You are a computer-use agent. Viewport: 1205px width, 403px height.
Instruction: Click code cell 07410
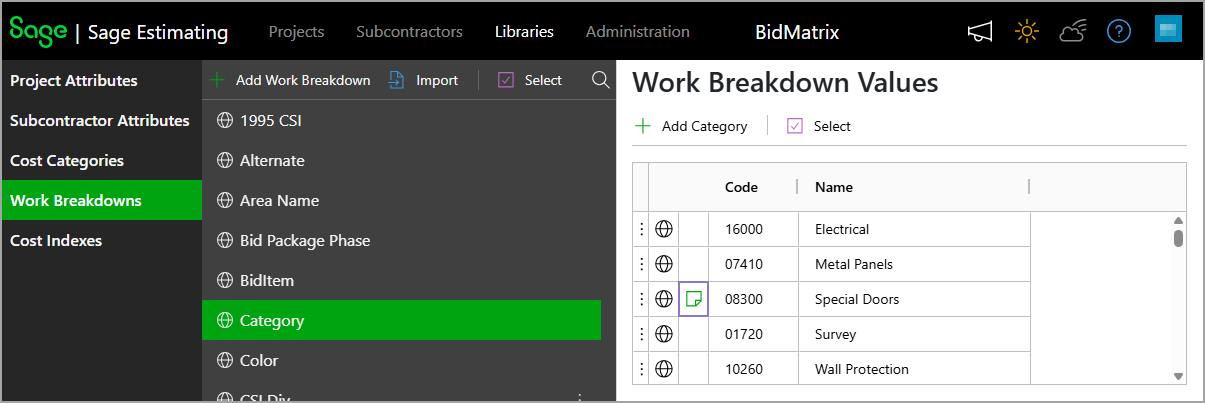754,264
